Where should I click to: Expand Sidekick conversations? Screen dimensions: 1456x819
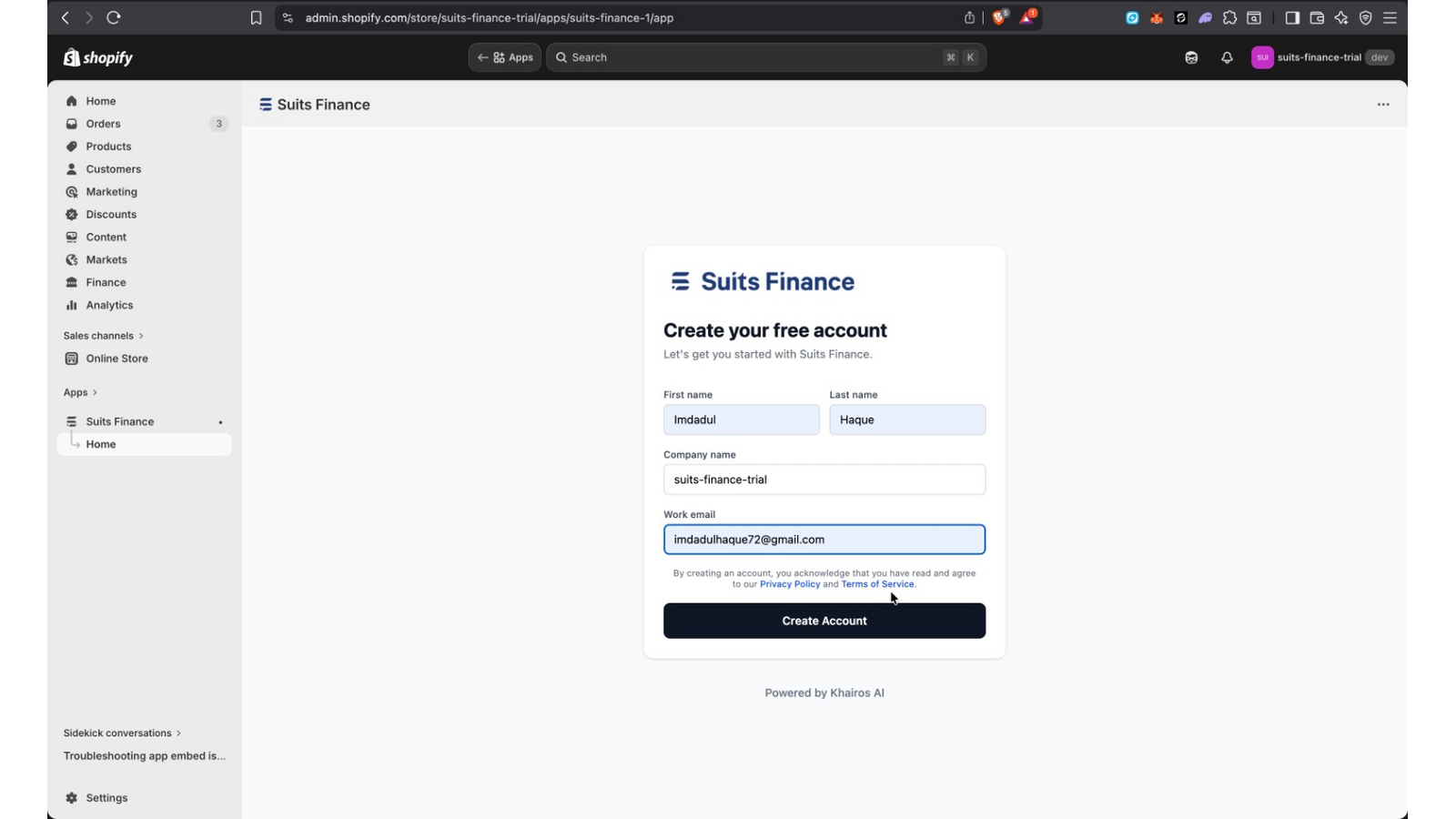[122, 733]
